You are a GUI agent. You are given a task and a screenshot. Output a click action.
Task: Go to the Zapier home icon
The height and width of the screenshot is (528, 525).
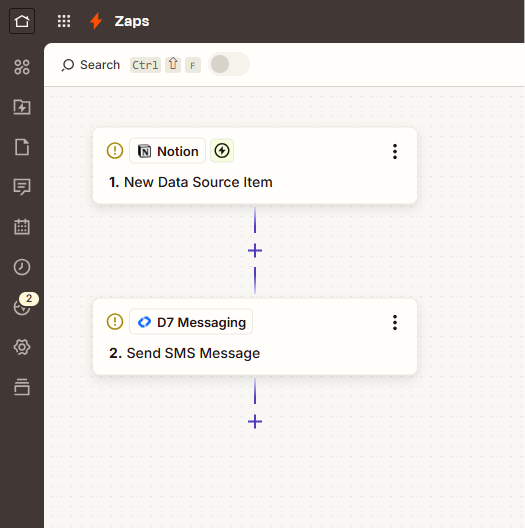click(x=22, y=21)
